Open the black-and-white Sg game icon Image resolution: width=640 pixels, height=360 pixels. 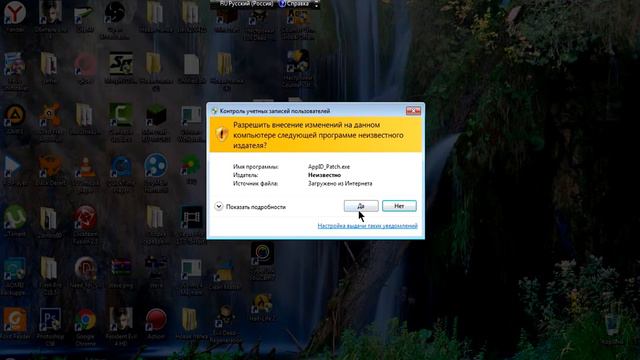tap(121, 63)
